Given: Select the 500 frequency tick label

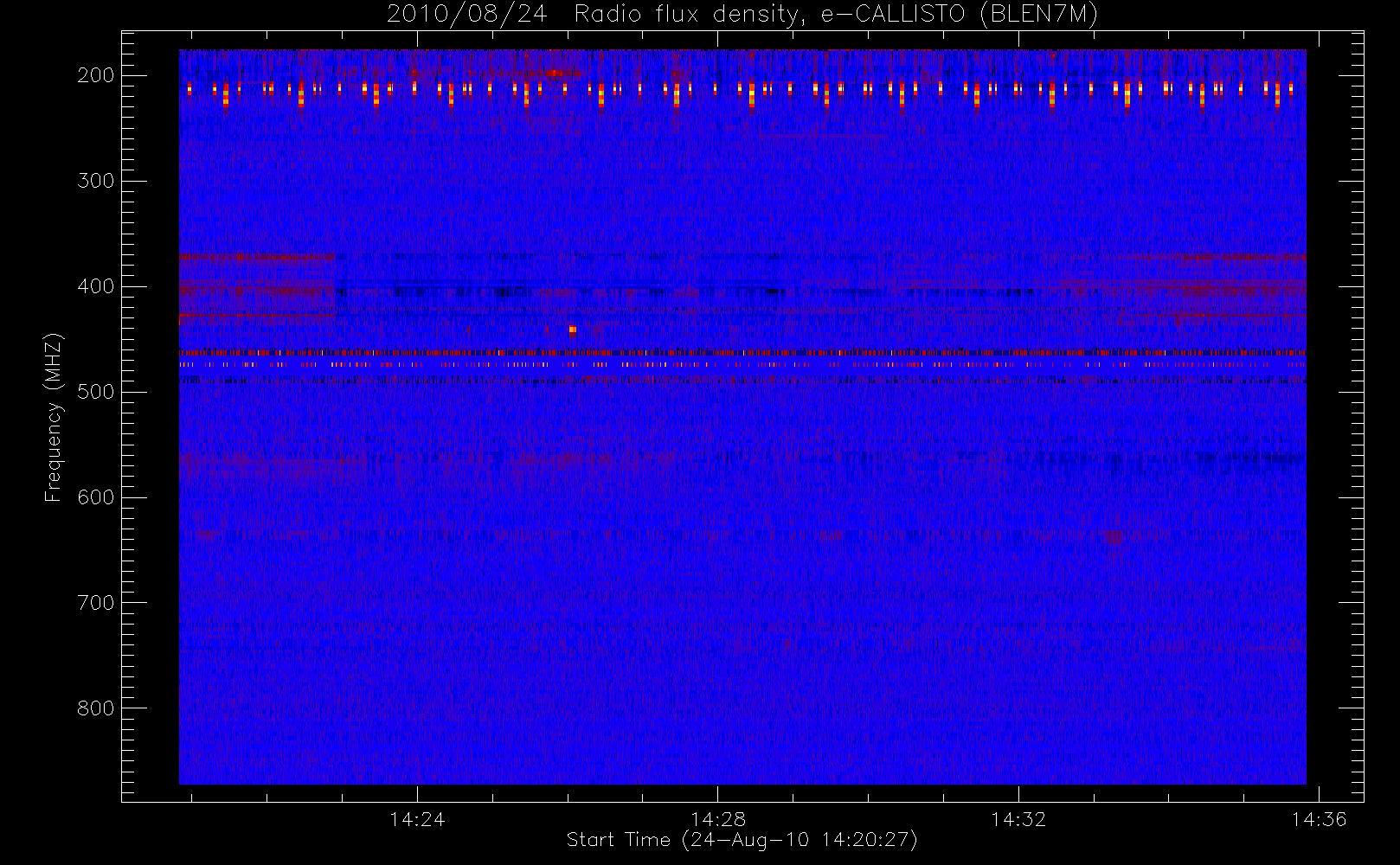Looking at the screenshot, I should 96,392.
